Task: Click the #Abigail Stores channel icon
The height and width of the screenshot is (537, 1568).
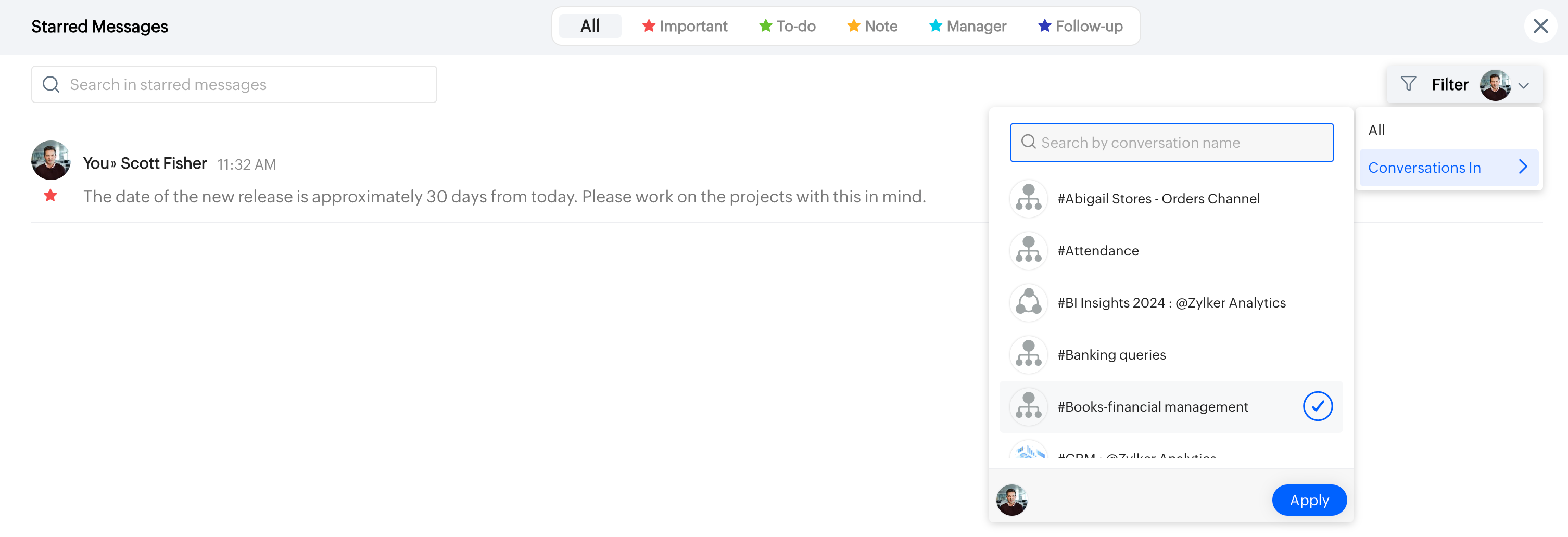Action: (1028, 198)
